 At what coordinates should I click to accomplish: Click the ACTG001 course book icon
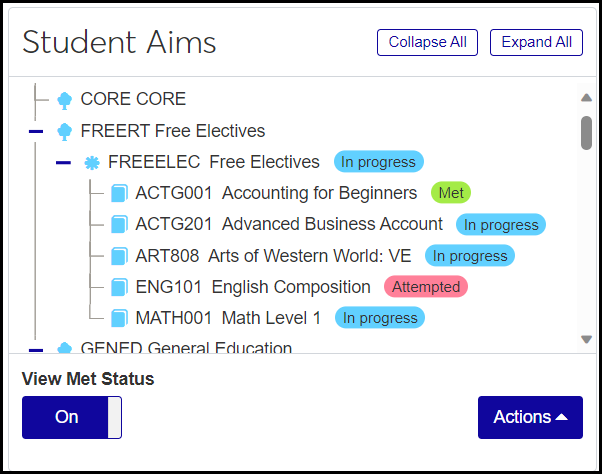coord(120,193)
